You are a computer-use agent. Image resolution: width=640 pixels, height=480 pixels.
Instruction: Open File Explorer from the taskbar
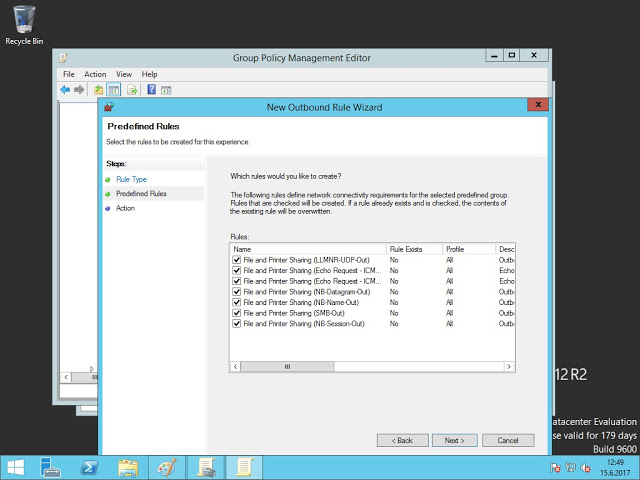click(127, 466)
